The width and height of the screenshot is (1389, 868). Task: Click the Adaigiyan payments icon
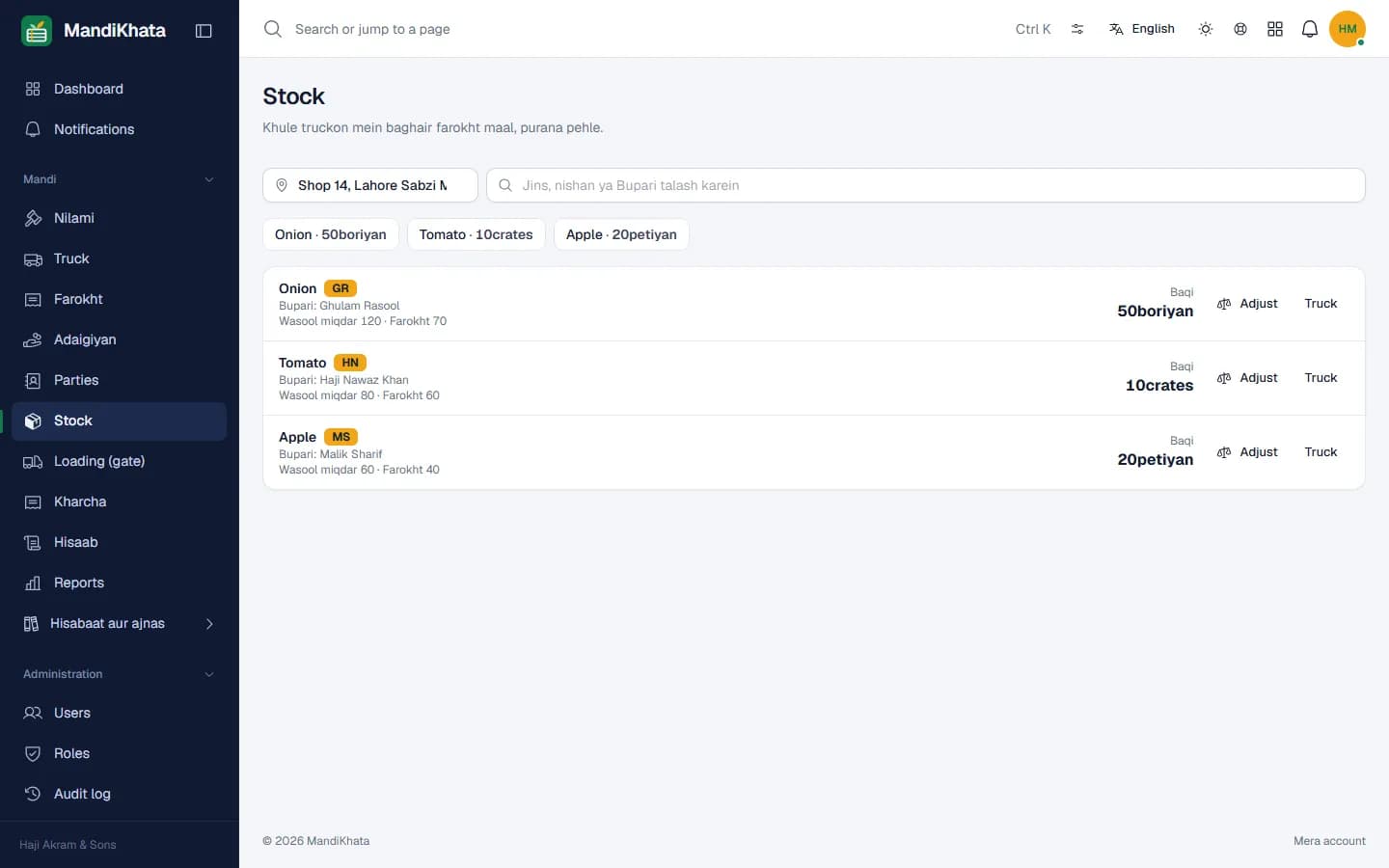[33, 339]
